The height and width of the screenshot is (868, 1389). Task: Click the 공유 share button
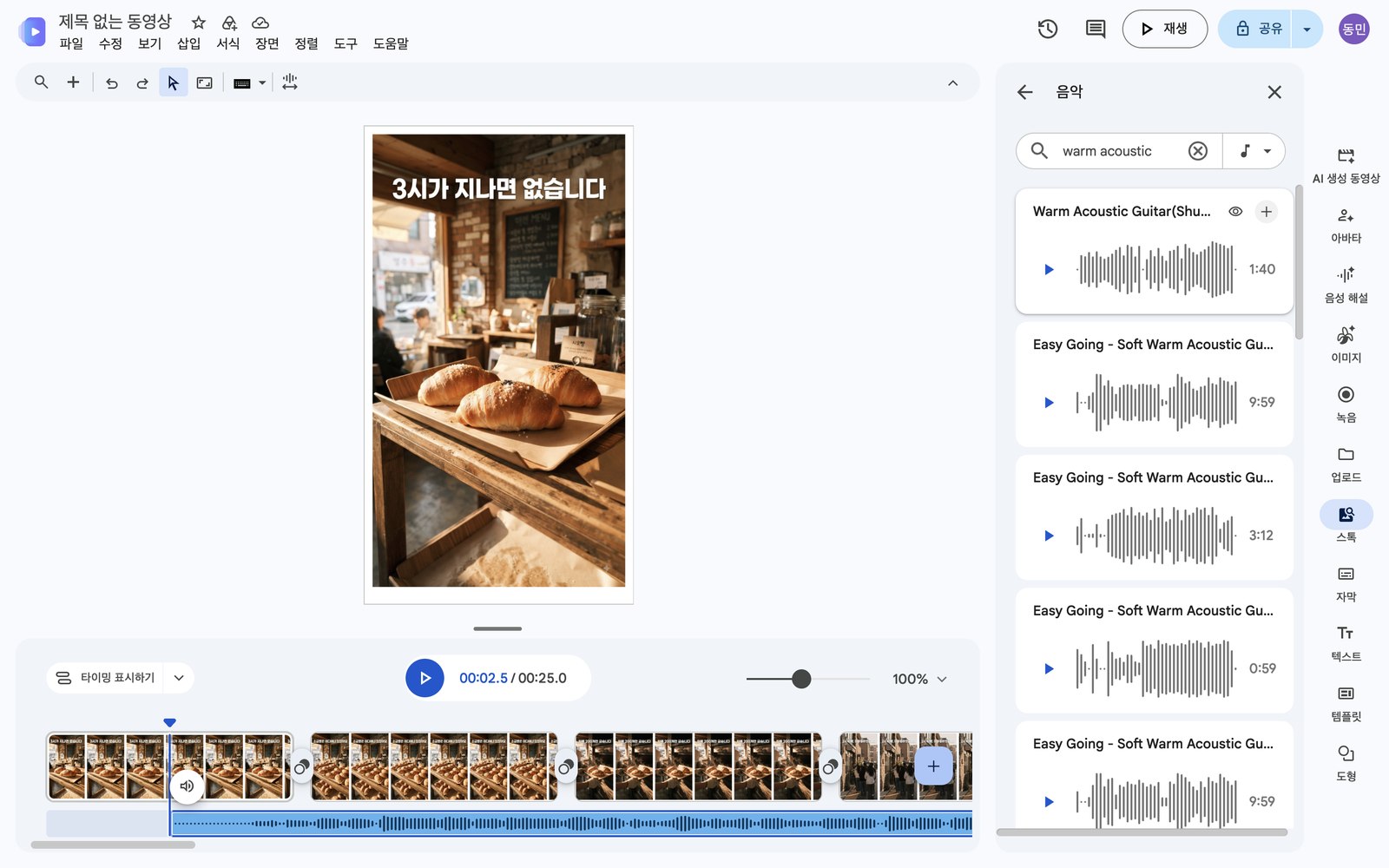point(1257,29)
